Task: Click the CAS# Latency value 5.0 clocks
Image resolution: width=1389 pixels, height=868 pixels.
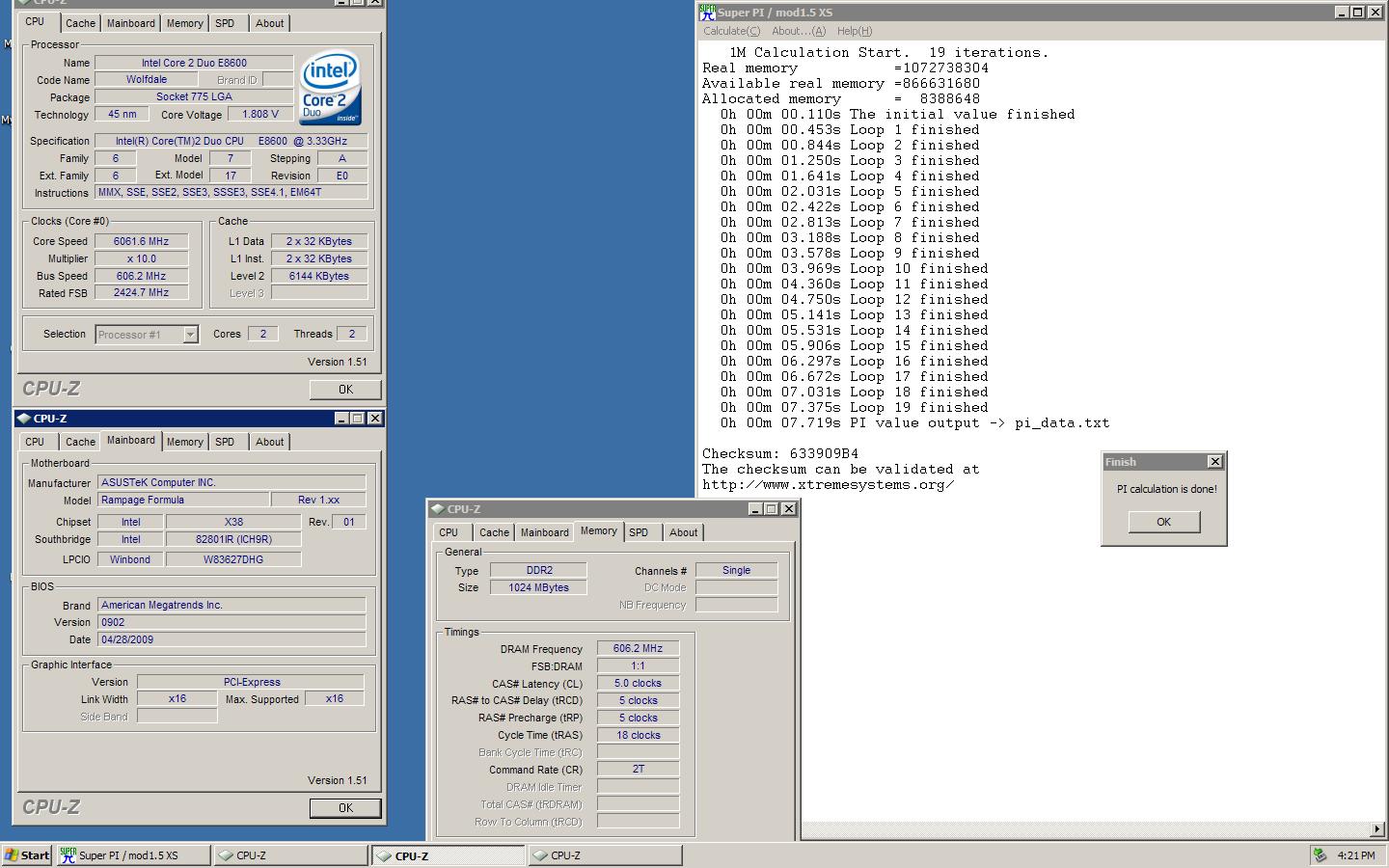Action: 638,684
